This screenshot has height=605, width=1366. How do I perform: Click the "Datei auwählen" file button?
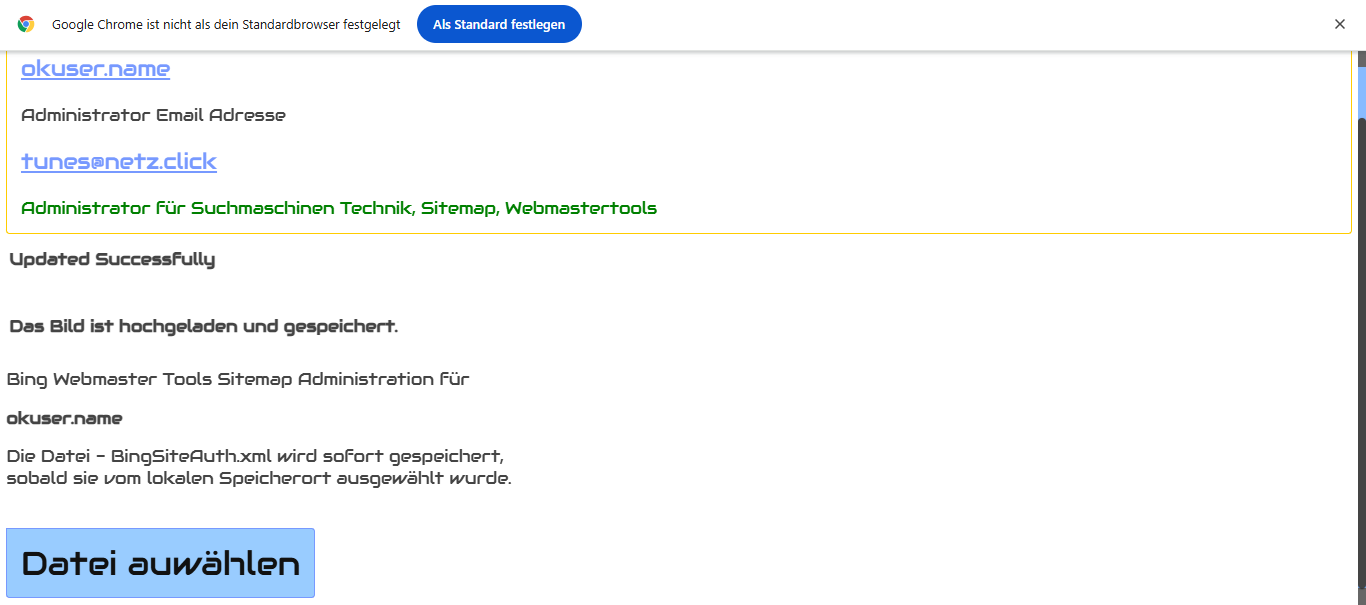pos(160,563)
